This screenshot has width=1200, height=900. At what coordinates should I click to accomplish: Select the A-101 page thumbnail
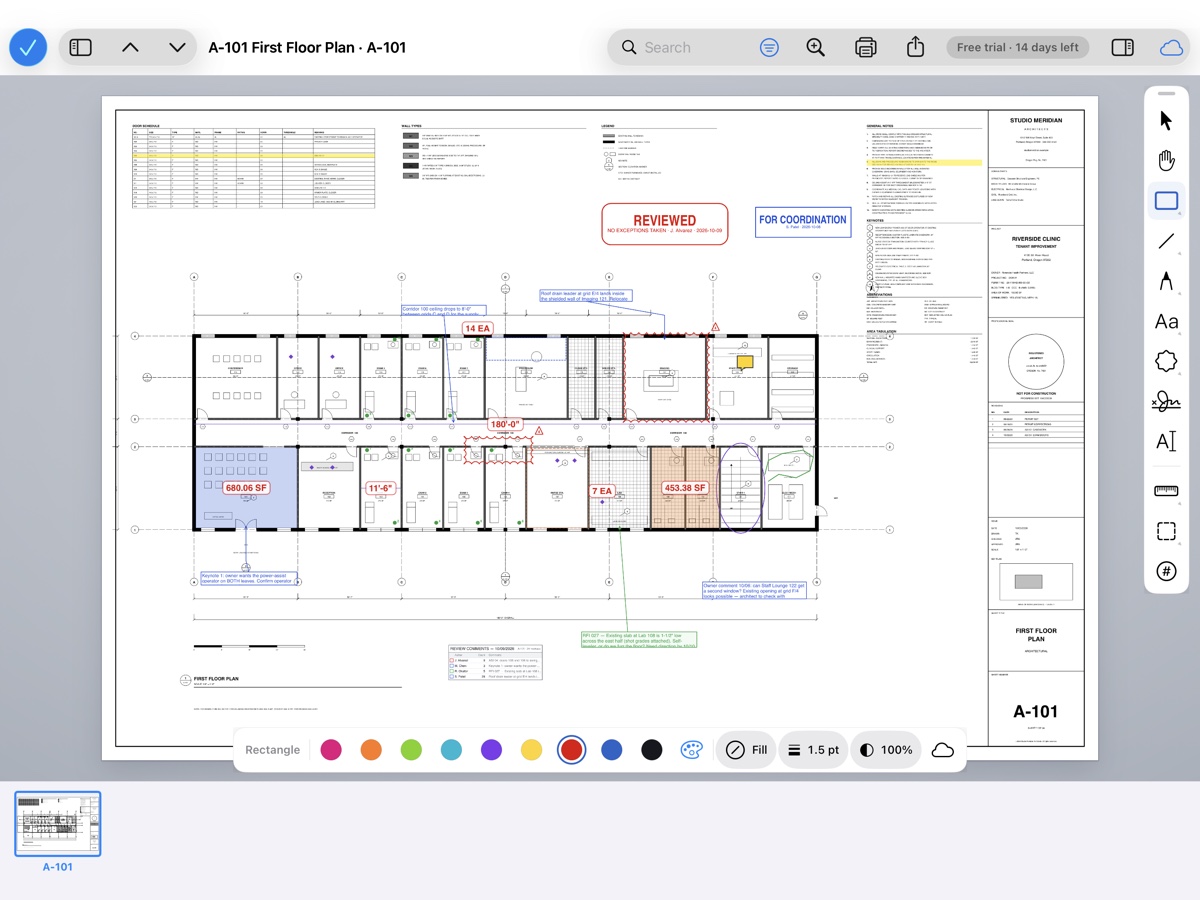click(58, 824)
